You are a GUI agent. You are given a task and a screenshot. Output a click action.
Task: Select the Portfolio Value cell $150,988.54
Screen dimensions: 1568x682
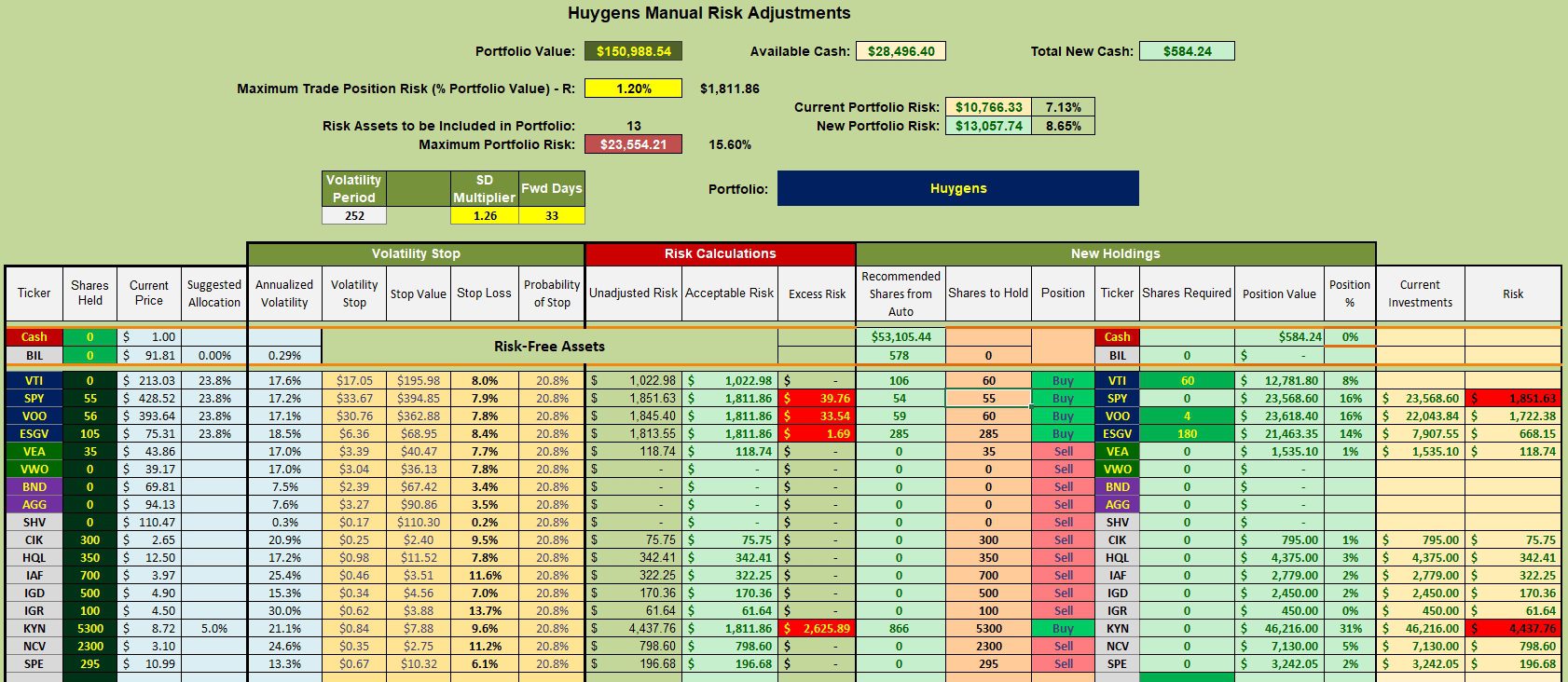tap(634, 51)
